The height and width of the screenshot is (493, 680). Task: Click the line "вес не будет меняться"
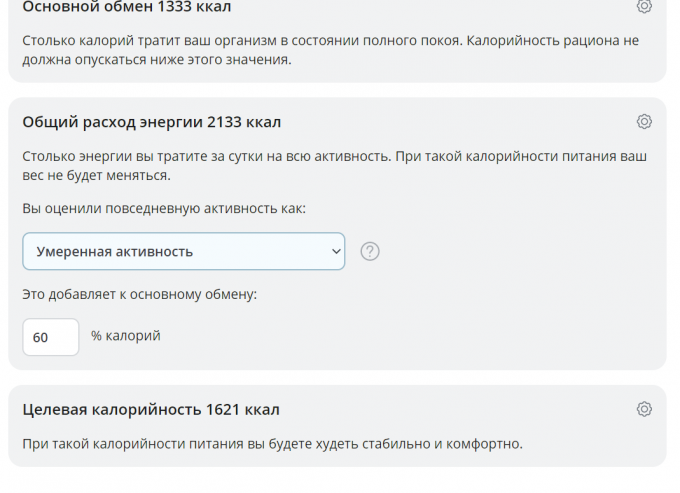coord(96,175)
